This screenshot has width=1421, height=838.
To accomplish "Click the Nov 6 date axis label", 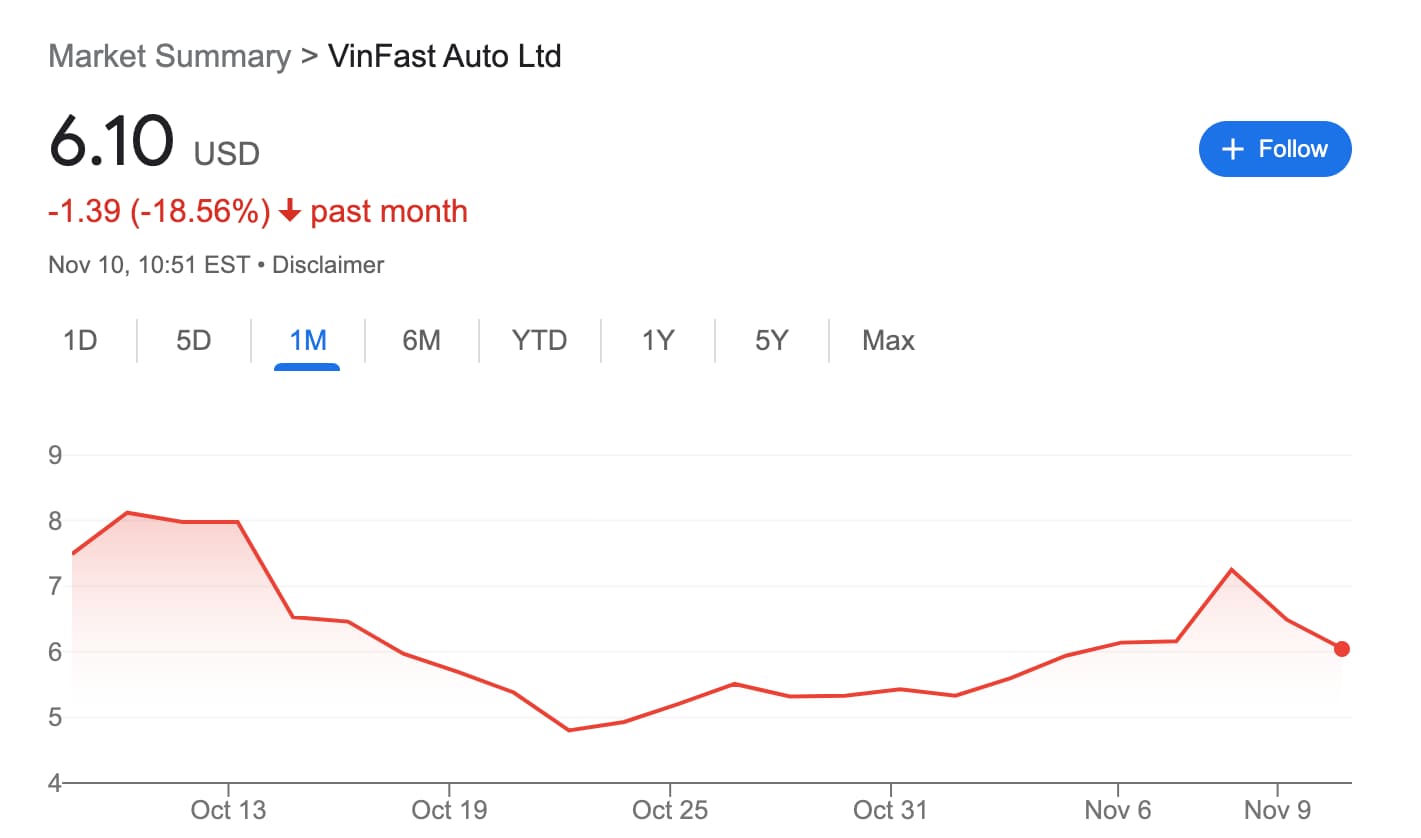I will pyautogui.click(x=1117, y=810).
